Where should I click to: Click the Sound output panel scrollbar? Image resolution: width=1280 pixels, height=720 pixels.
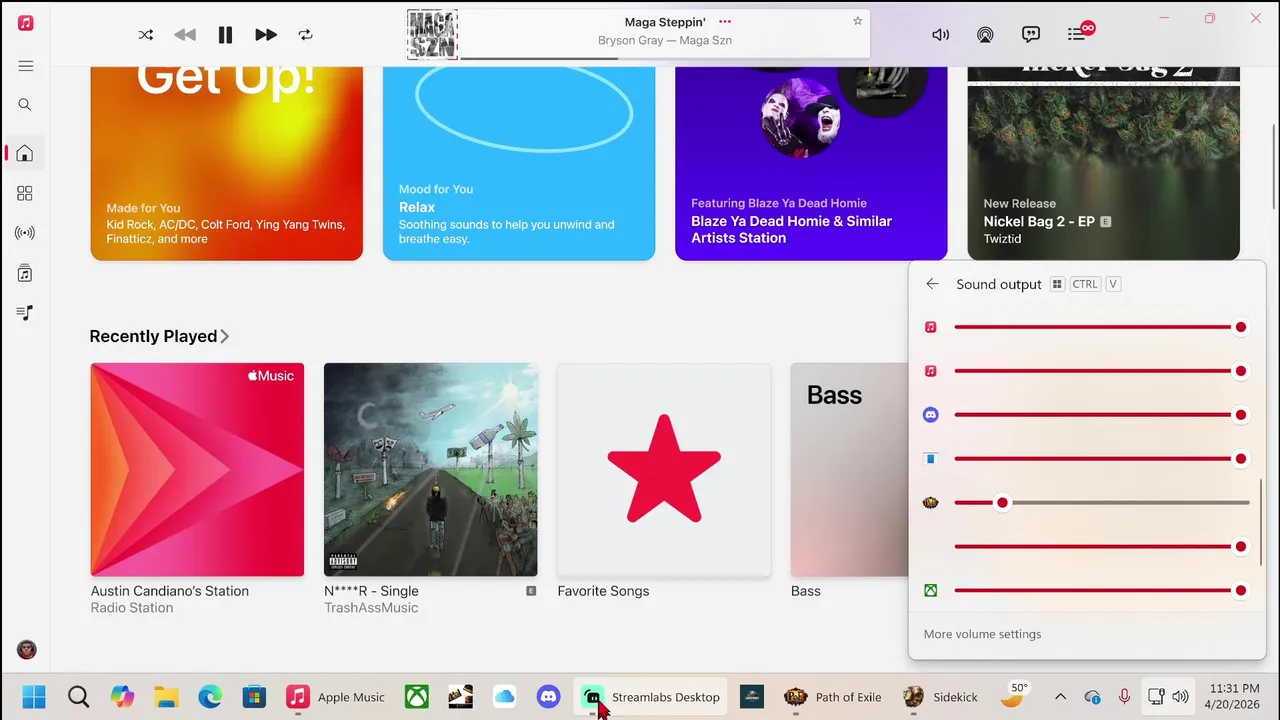(x=1261, y=522)
